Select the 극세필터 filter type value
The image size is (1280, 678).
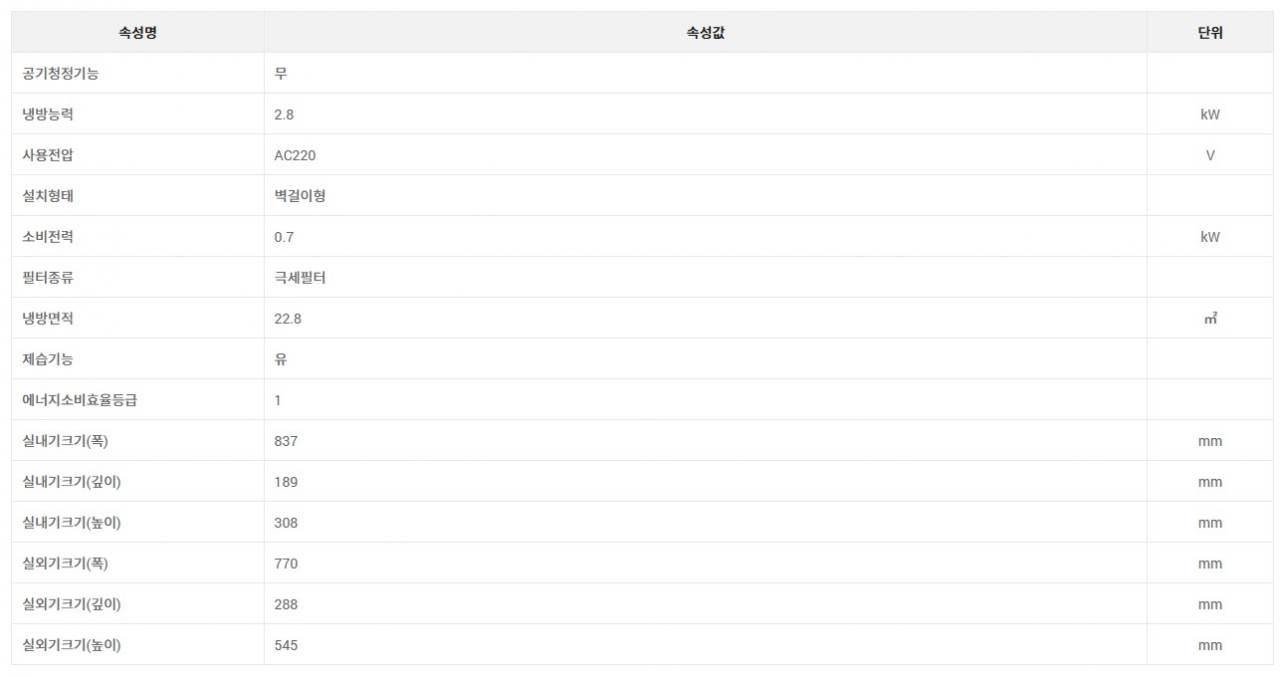[x=300, y=278]
